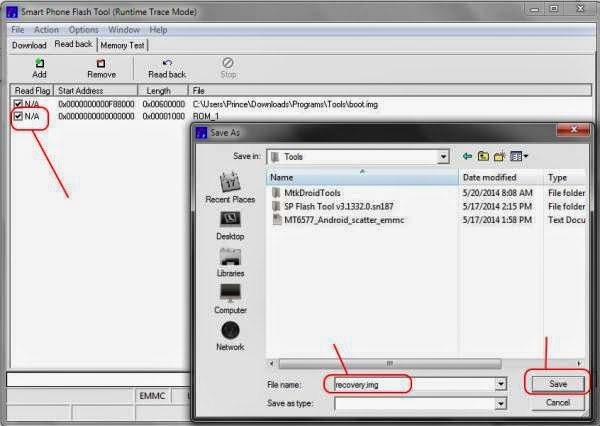Create new folder icon in Save As
This screenshot has width=600, height=426.
pyautogui.click(x=499, y=156)
